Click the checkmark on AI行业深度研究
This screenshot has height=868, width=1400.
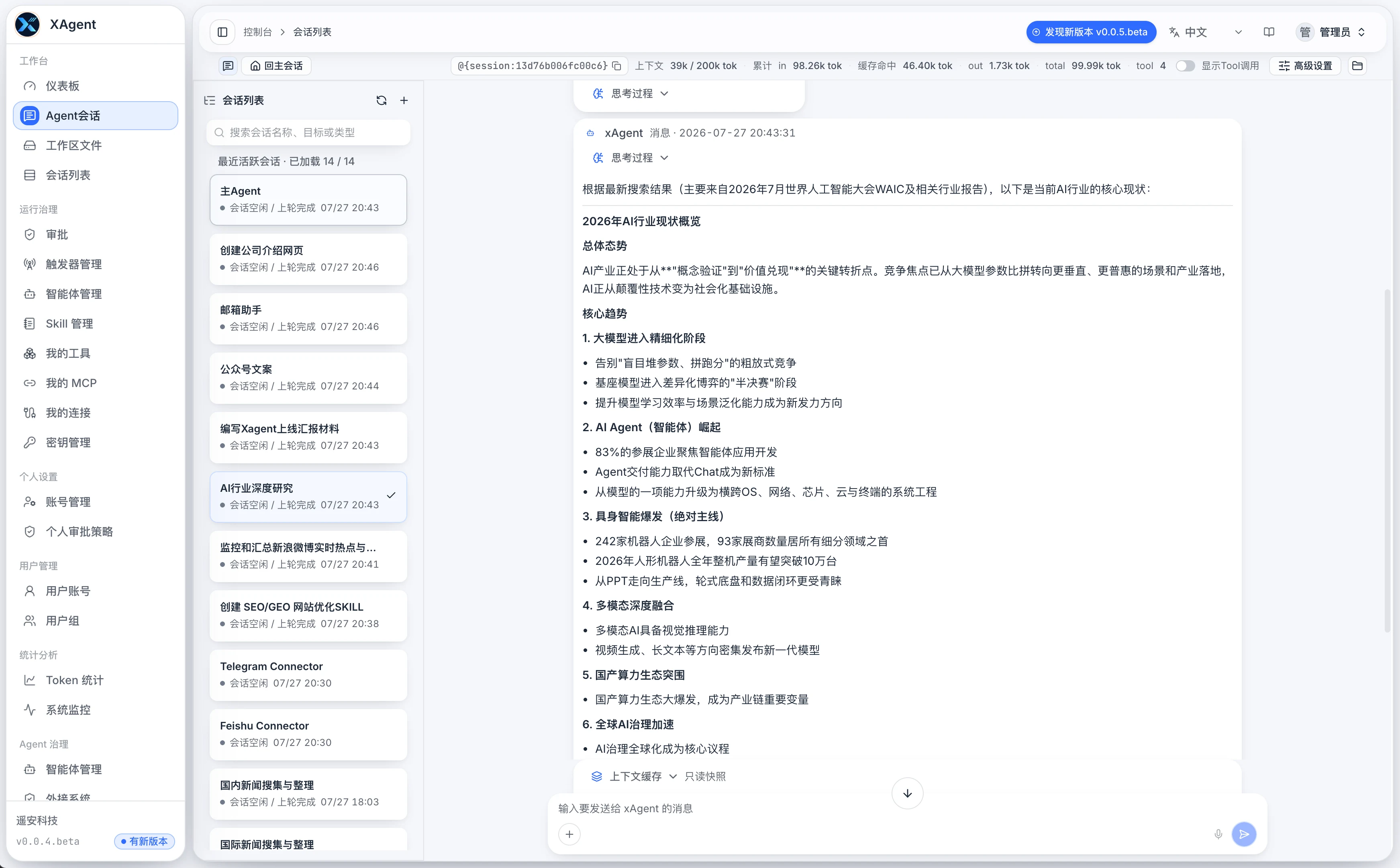[391, 495]
